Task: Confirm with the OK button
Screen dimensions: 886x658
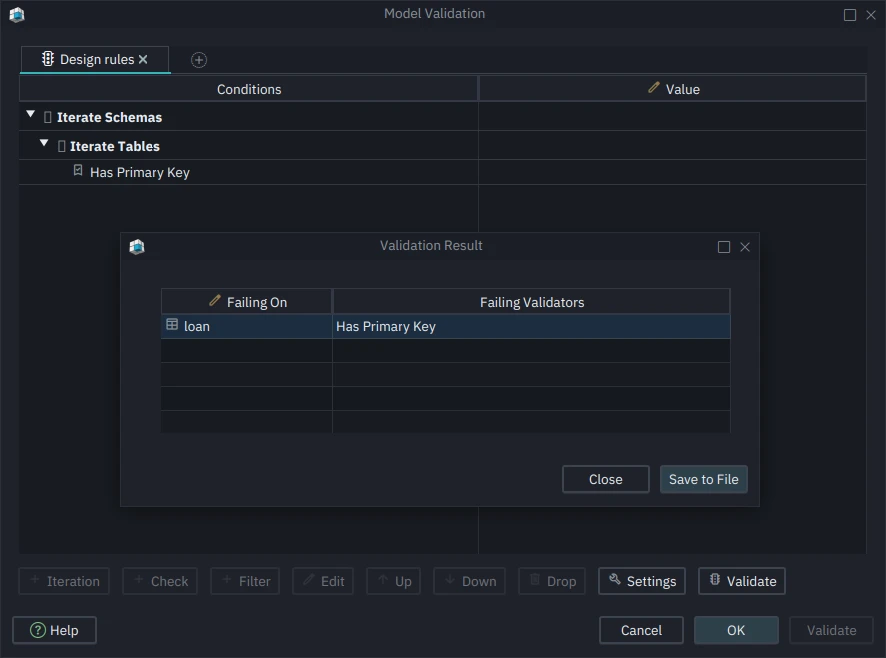Action: 736,630
